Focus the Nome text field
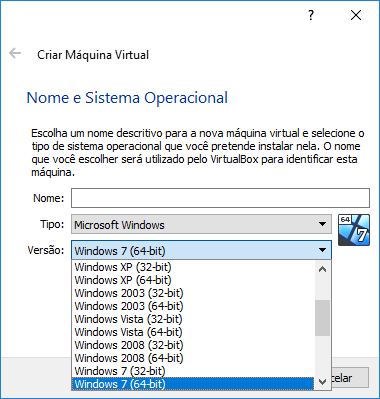This screenshot has width=380, height=399. tap(220, 198)
